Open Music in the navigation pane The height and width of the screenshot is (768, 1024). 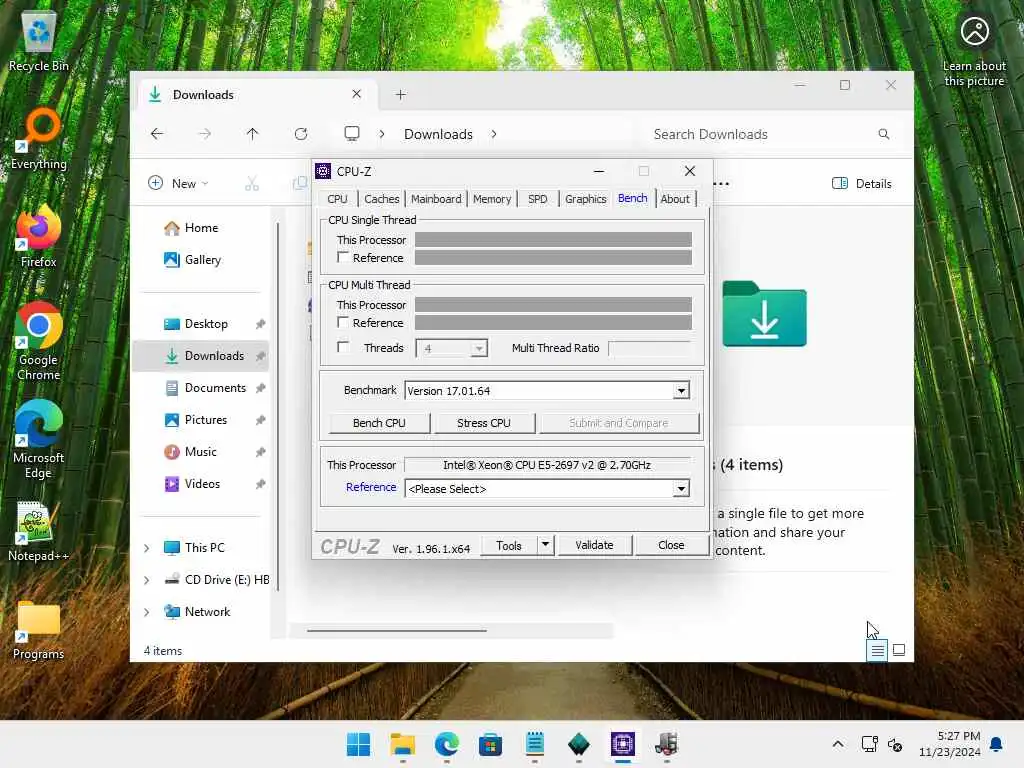pos(200,452)
